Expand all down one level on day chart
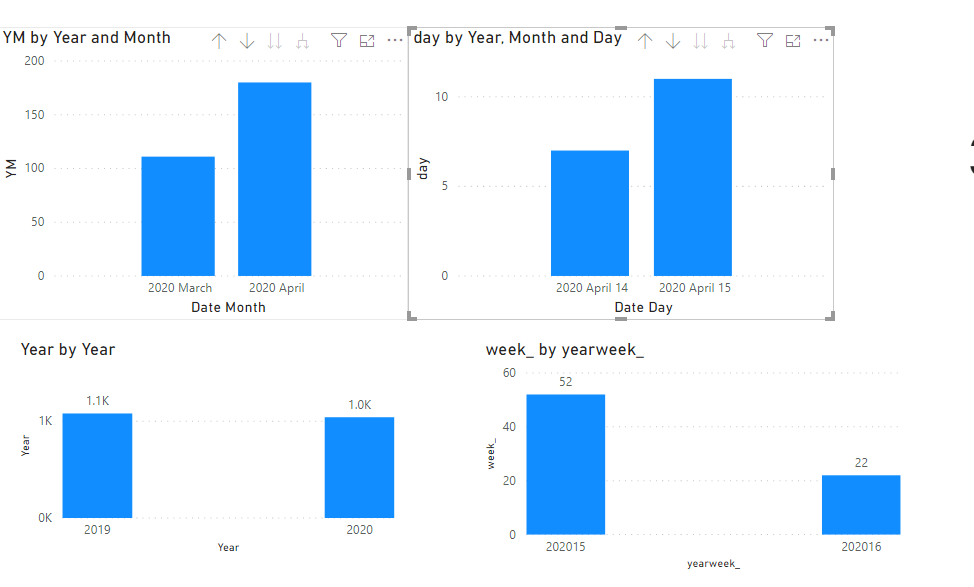The width and height of the screenshot is (974, 587). 729,41
